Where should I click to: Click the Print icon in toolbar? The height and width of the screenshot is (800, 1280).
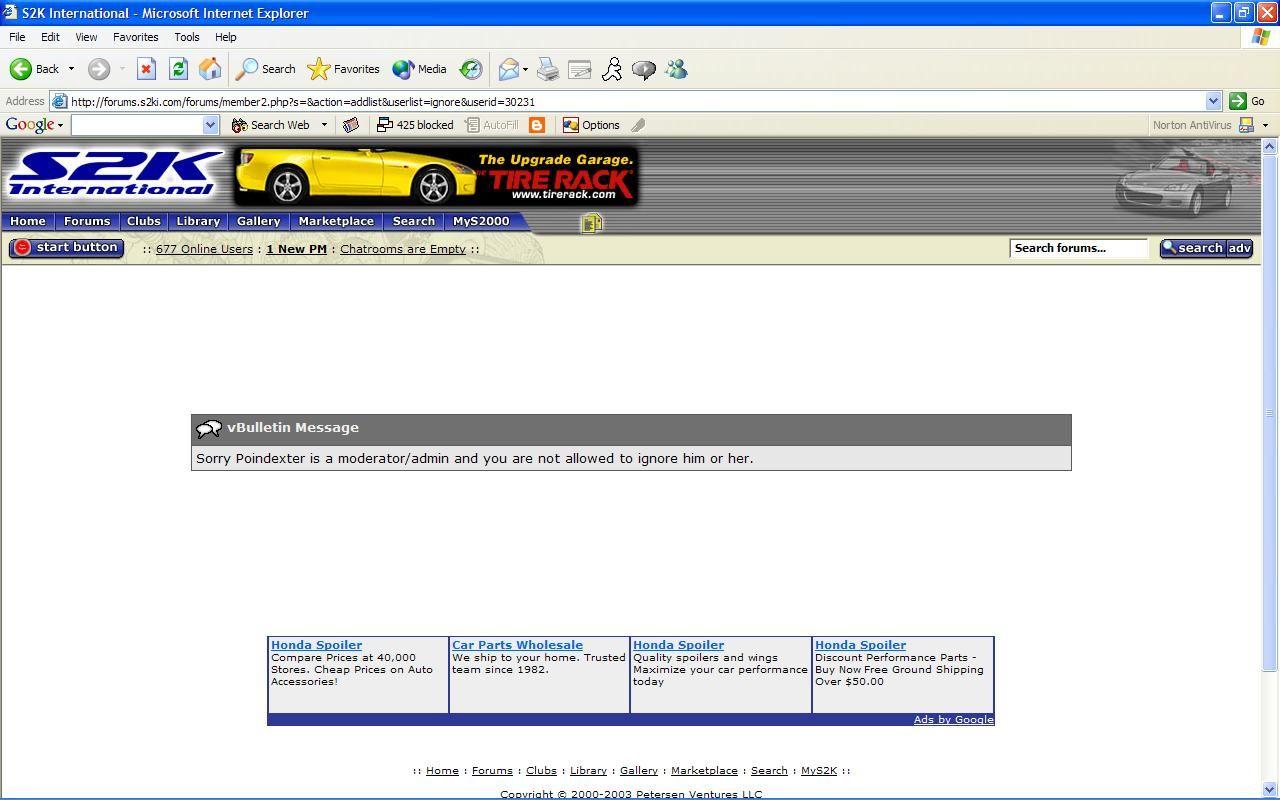pyautogui.click(x=548, y=69)
